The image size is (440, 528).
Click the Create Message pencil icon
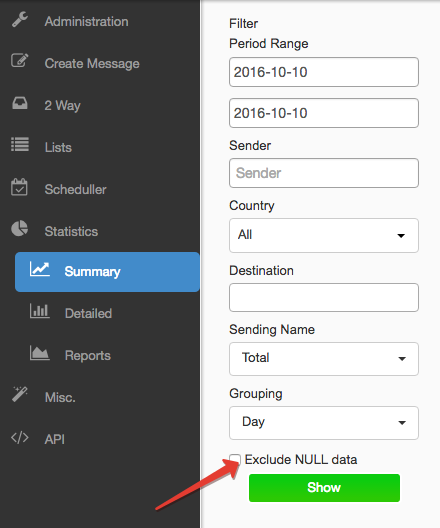point(20,61)
